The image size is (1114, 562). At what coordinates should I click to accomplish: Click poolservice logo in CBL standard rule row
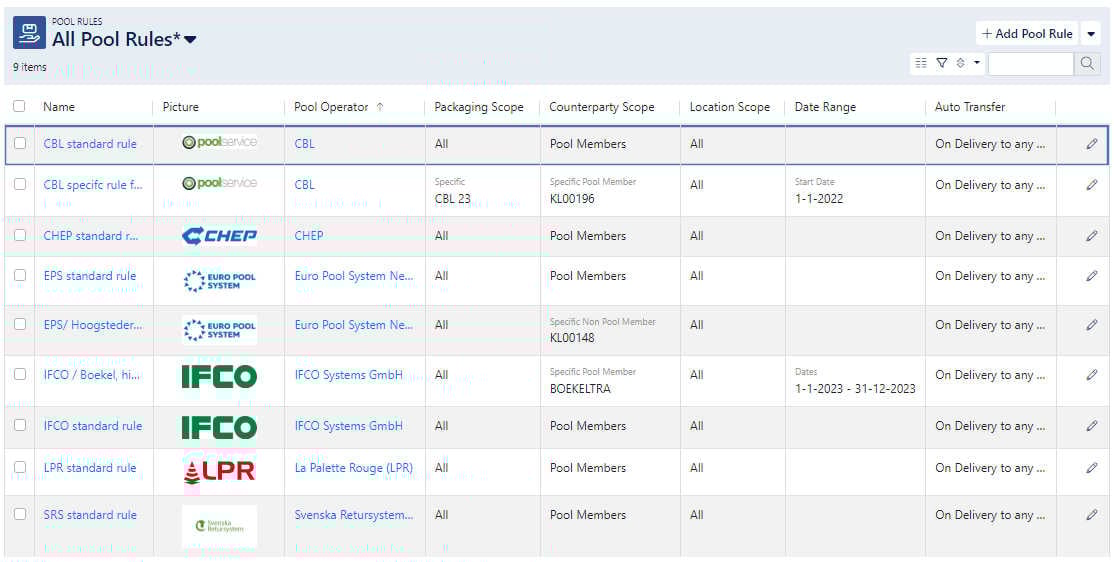[220, 142]
